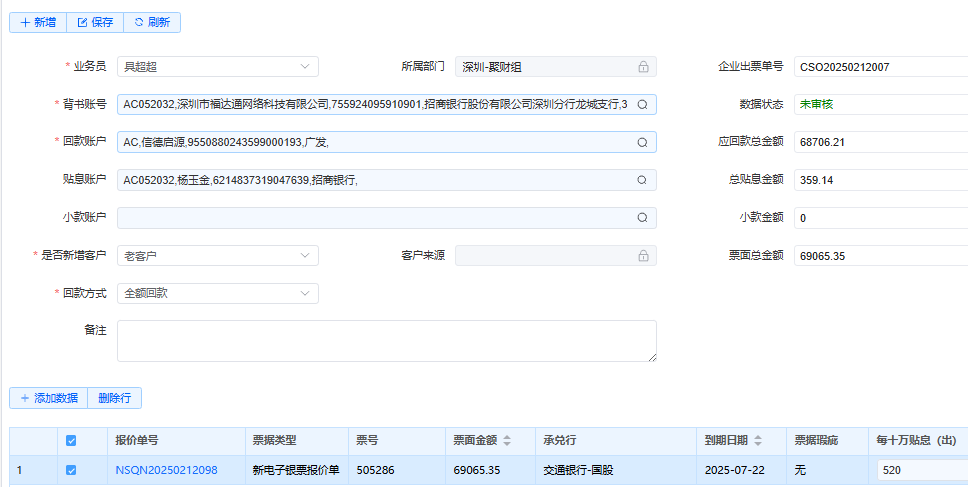Toggle the select-all header checkbox
968x487 pixels.
pos(71,440)
